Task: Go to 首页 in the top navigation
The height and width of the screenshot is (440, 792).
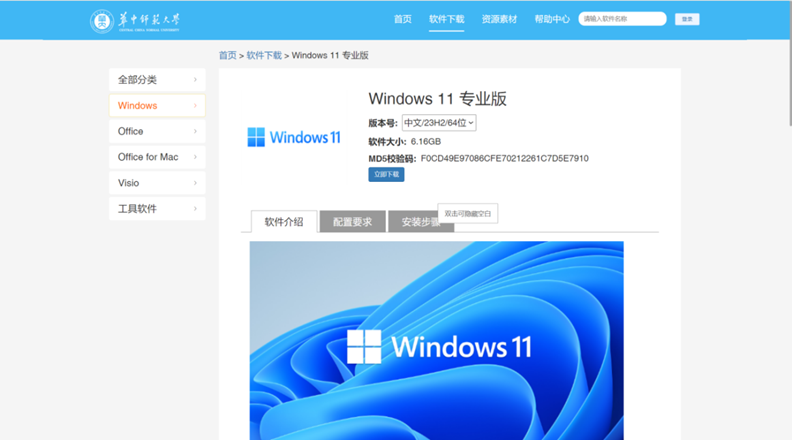Action: pyautogui.click(x=402, y=19)
